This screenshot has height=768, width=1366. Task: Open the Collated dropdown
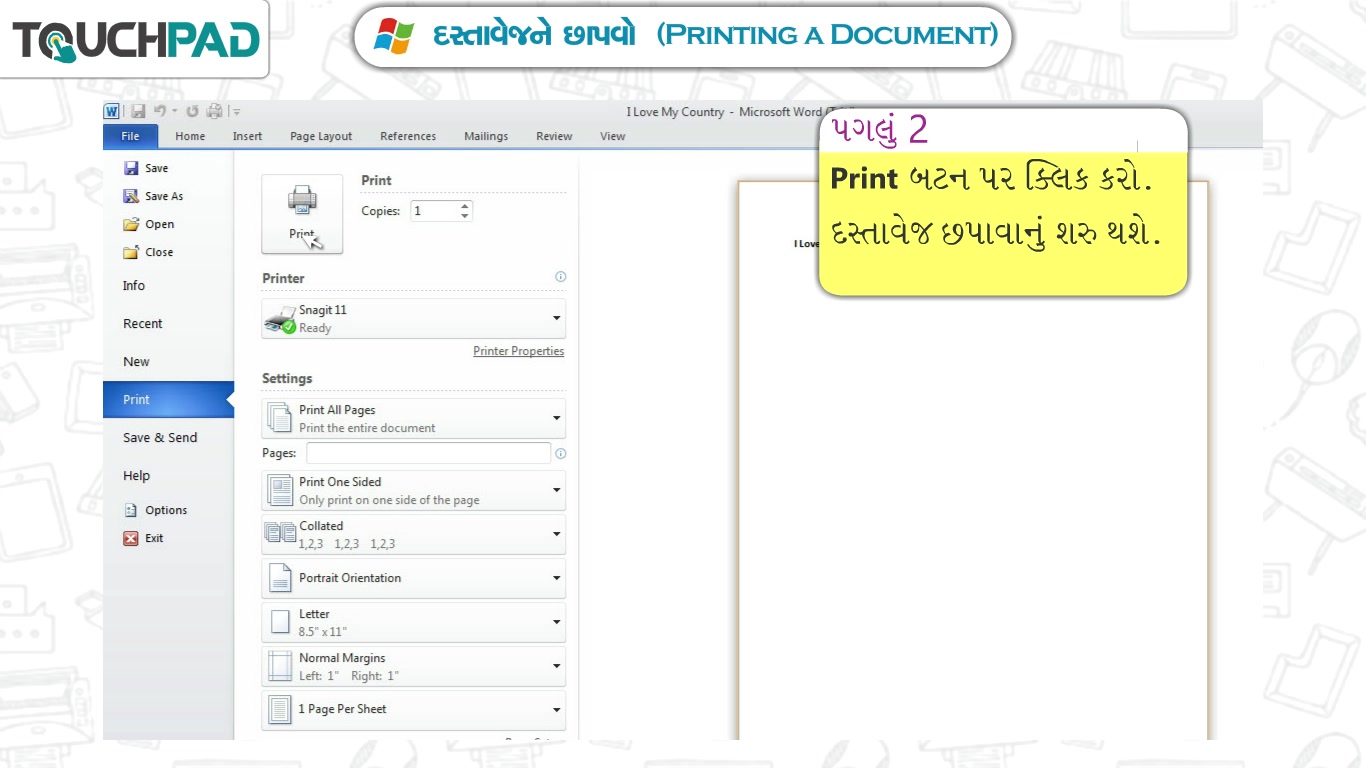pyautogui.click(x=413, y=534)
